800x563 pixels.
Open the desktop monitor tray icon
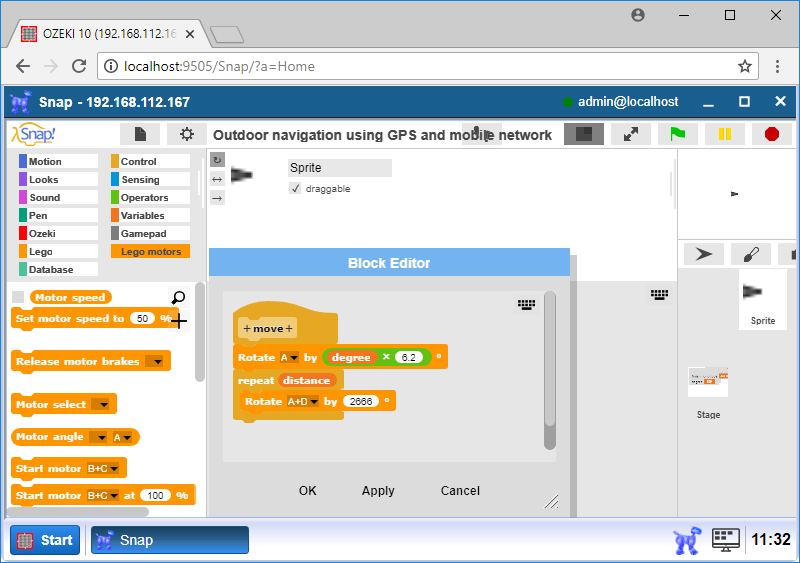(x=726, y=541)
